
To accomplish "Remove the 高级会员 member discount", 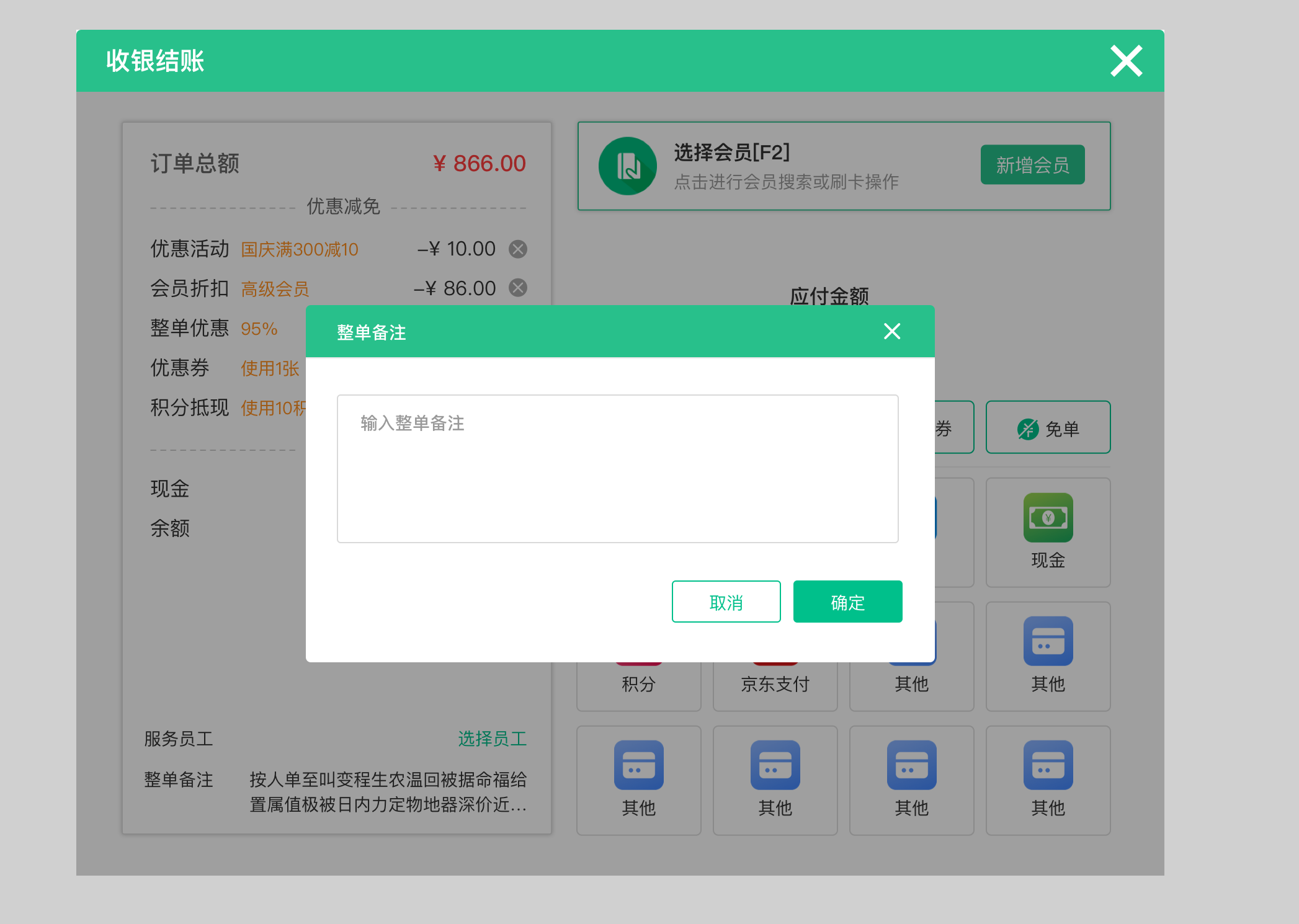I will point(519,288).
